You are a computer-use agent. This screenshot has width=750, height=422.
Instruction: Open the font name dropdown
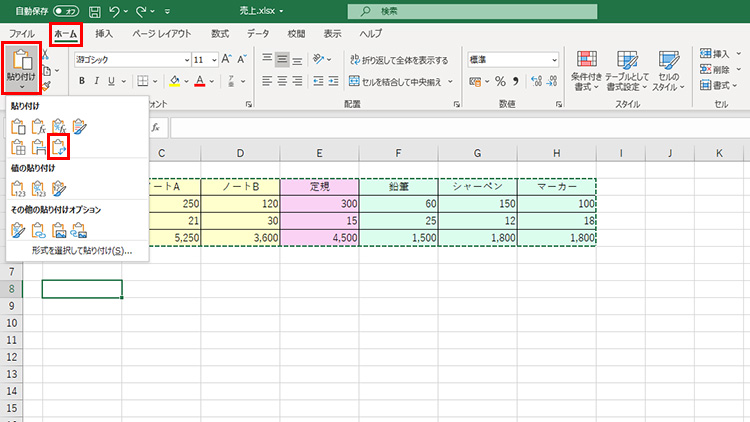pyautogui.click(x=184, y=60)
